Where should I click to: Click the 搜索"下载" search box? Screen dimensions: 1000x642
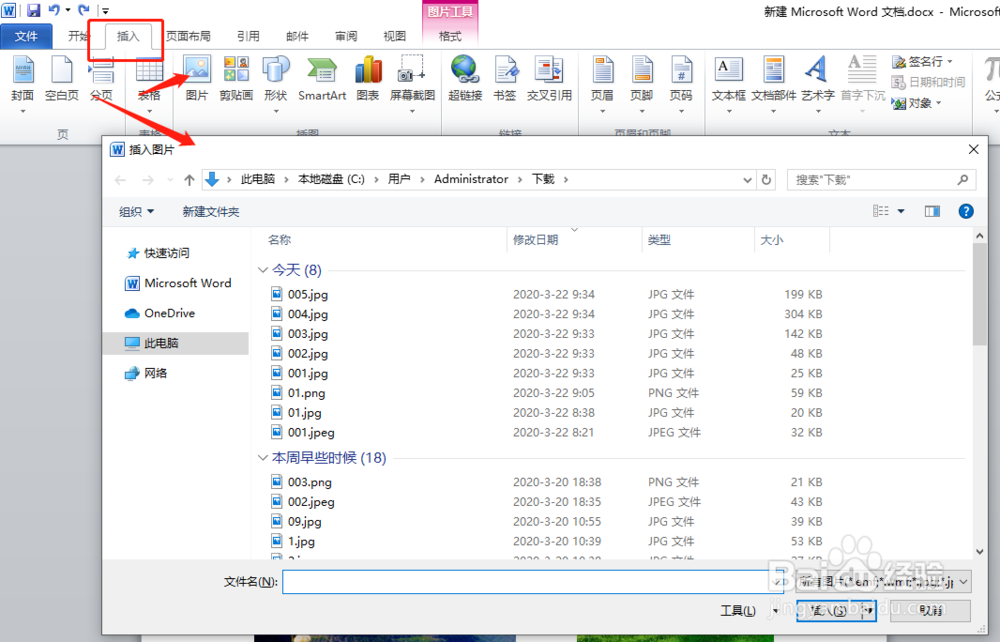[x=881, y=180]
